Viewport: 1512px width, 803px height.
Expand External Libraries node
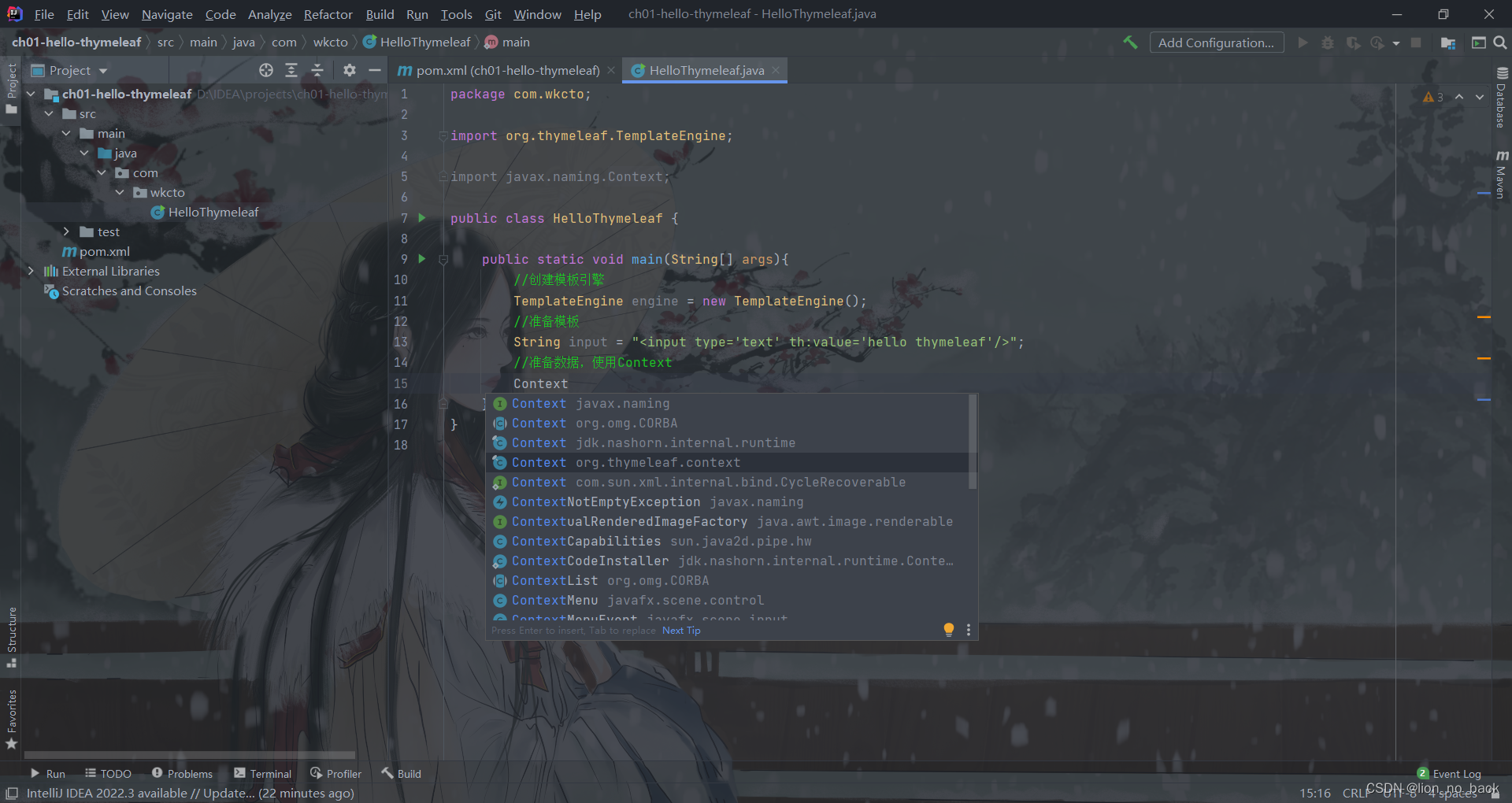[x=31, y=271]
